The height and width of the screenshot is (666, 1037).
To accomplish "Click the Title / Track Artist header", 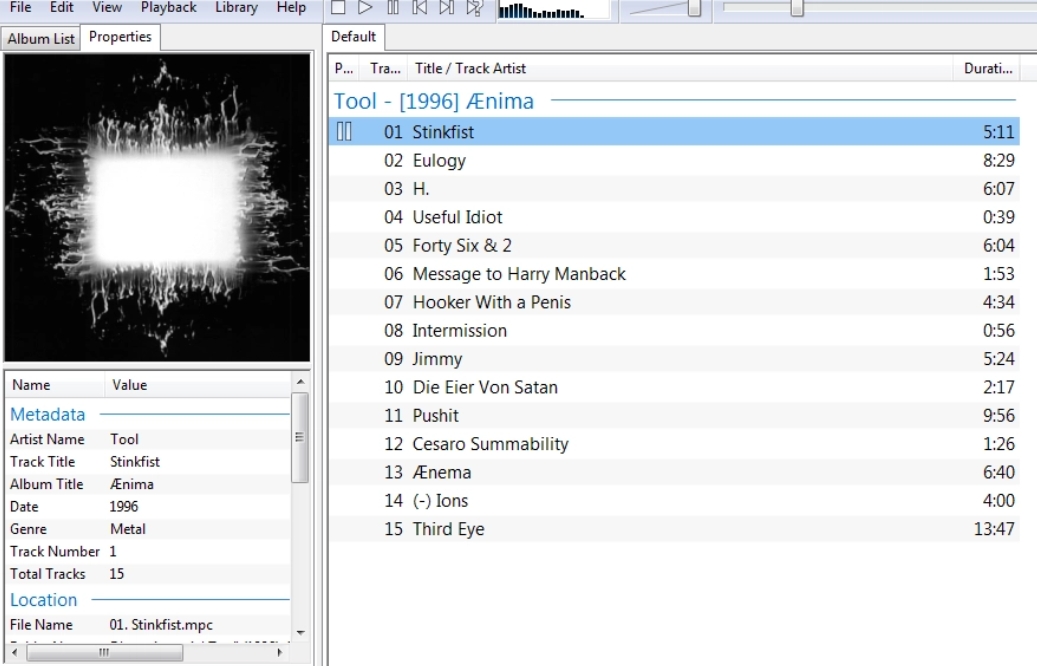I will [680, 68].
